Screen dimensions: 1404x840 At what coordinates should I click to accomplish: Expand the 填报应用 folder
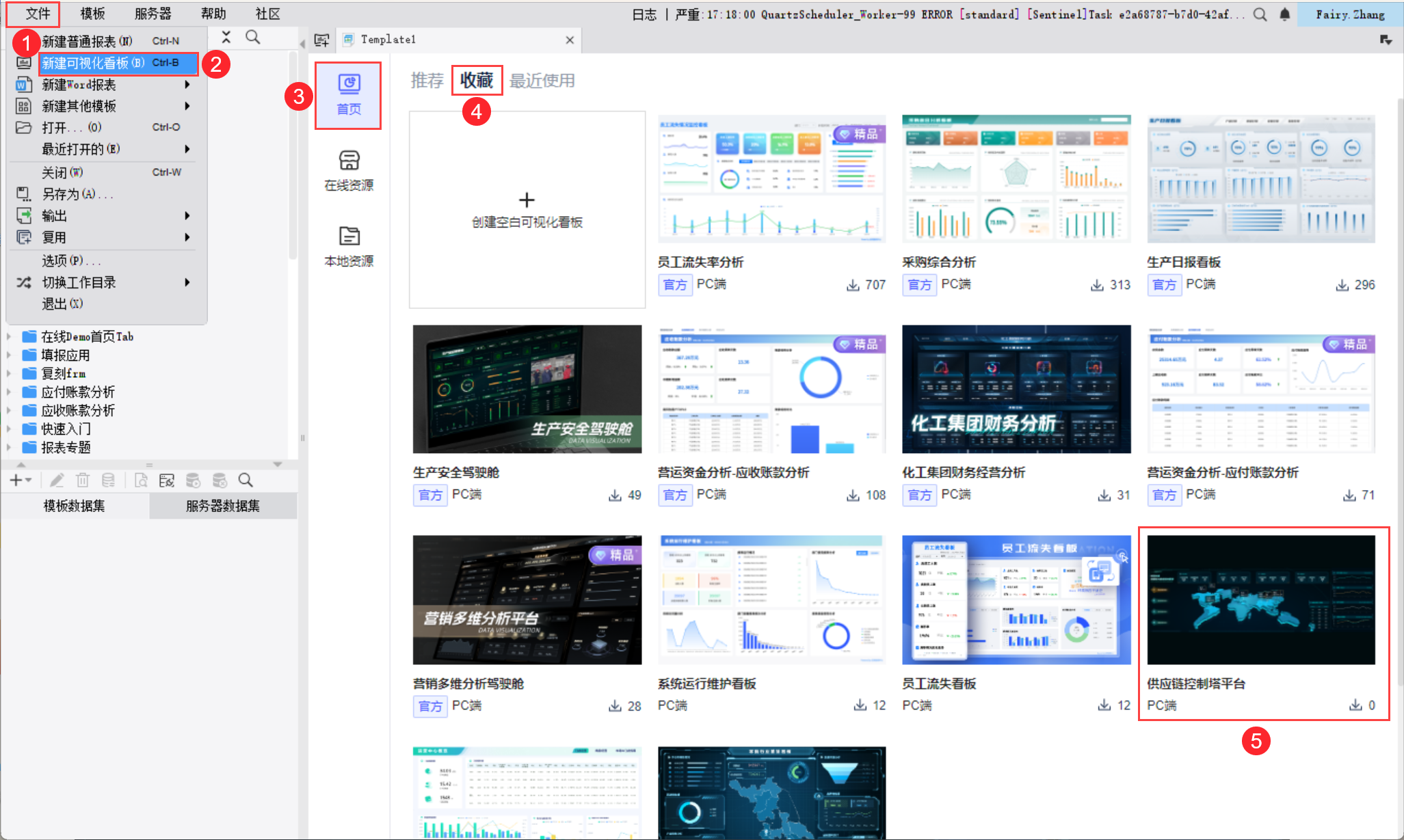9,355
